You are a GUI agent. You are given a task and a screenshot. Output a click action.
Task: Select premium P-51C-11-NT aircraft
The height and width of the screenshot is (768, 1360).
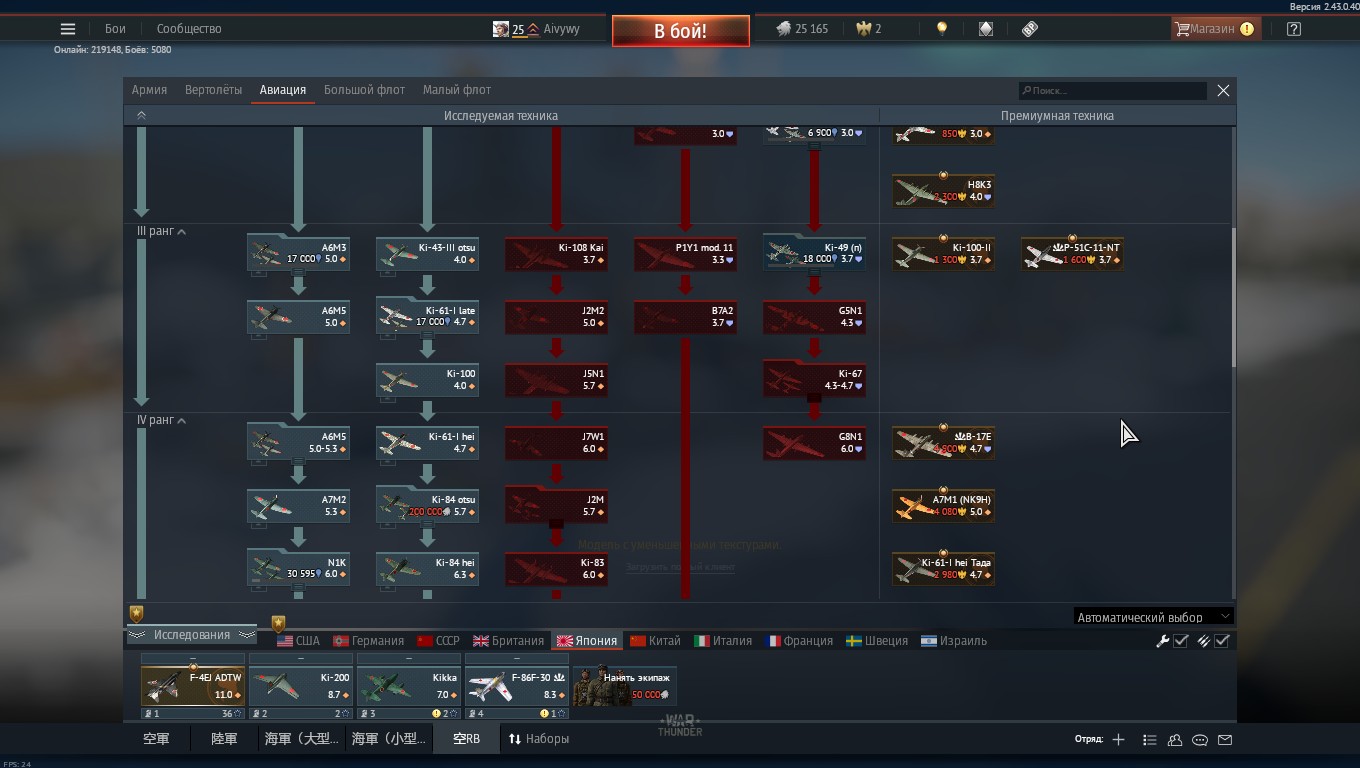click(x=1072, y=253)
